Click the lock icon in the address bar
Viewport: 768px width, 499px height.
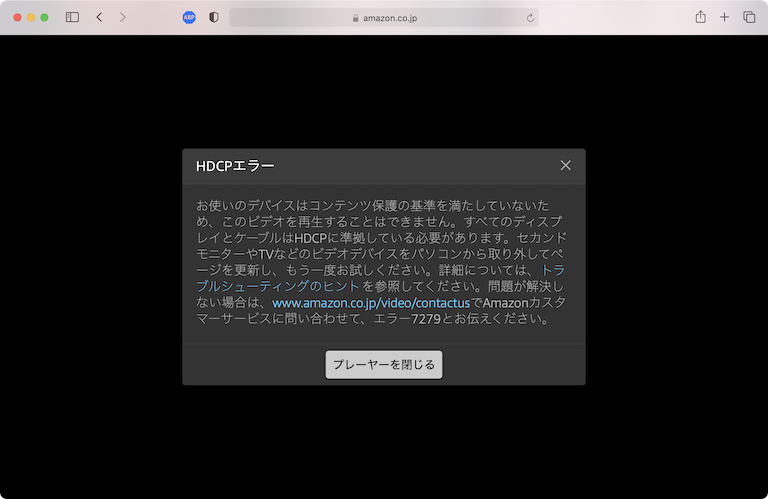[356, 18]
